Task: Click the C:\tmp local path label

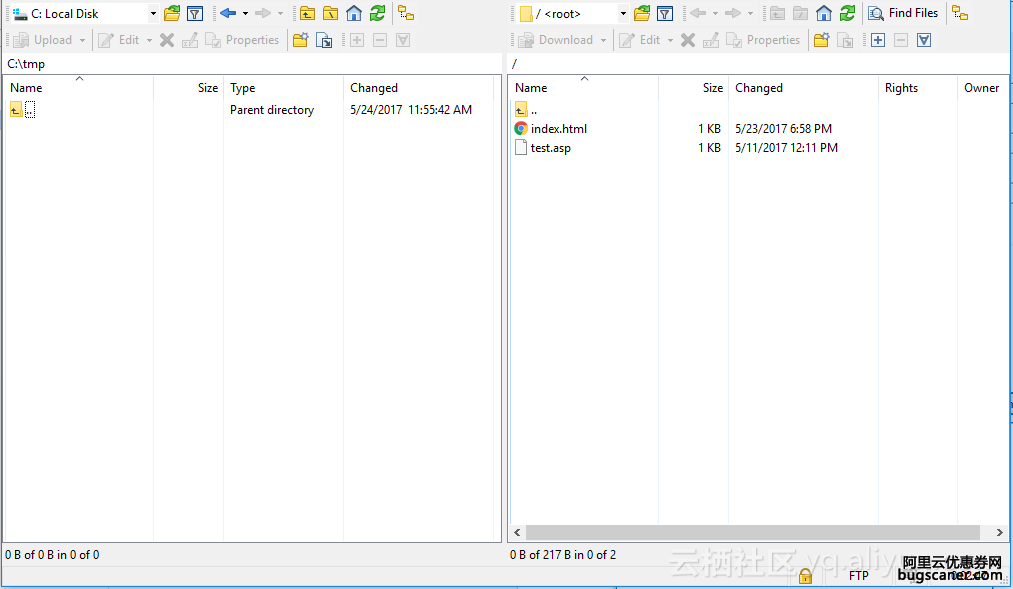Action: tap(26, 64)
